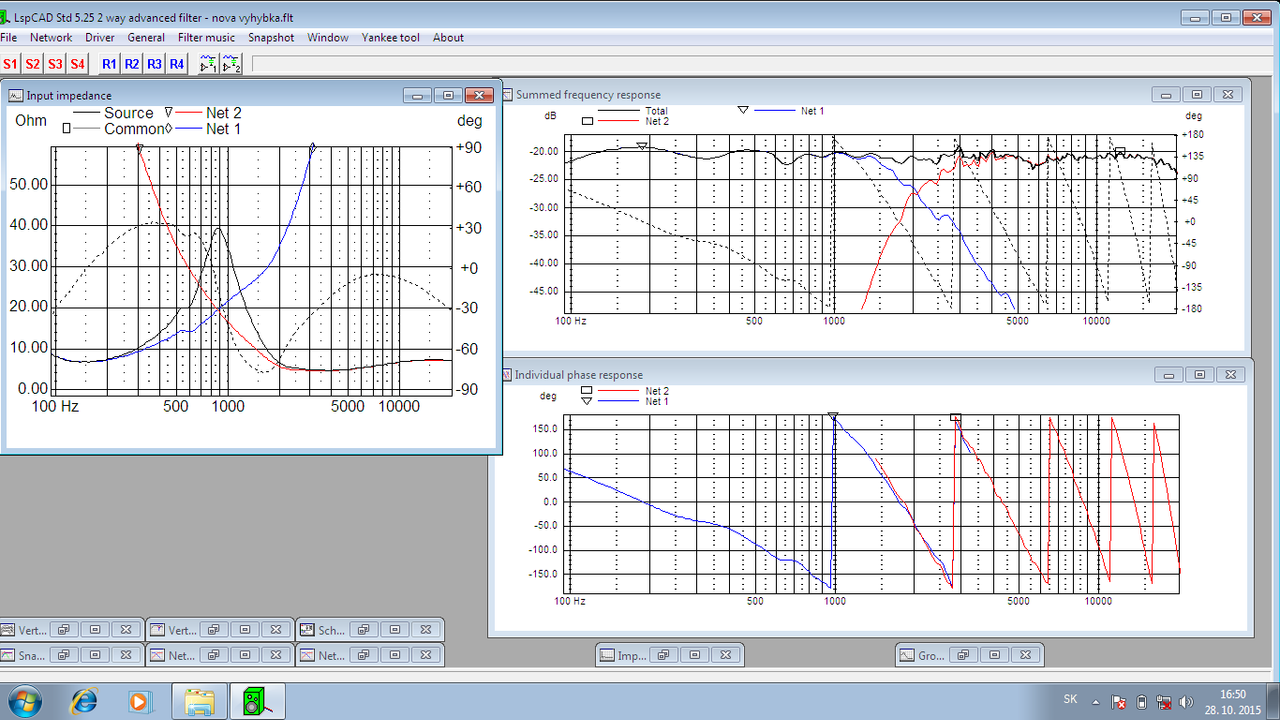Open the Window menu

(328, 38)
